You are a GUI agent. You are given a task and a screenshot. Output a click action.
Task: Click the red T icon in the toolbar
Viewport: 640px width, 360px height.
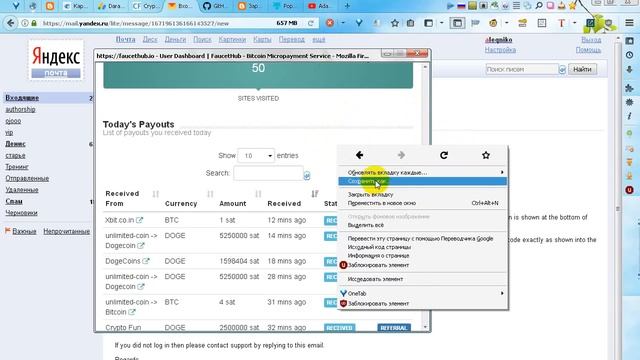561,23
